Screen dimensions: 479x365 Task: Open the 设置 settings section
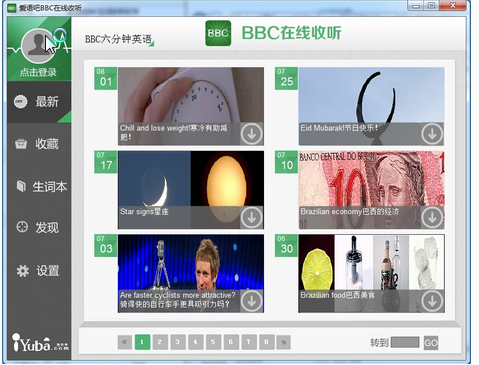coord(39,271)
